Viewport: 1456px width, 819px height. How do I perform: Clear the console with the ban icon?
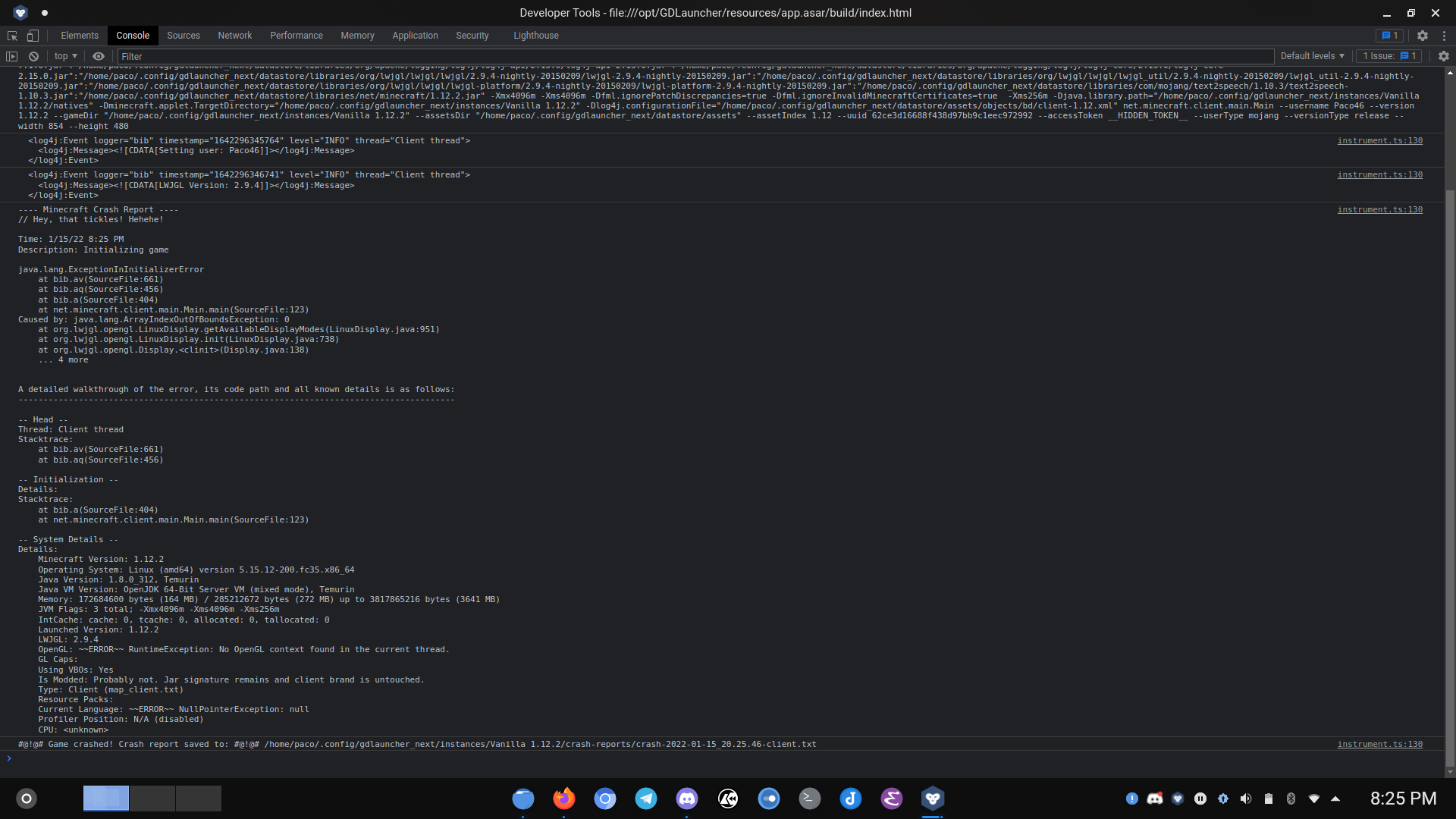coord(33,56)
